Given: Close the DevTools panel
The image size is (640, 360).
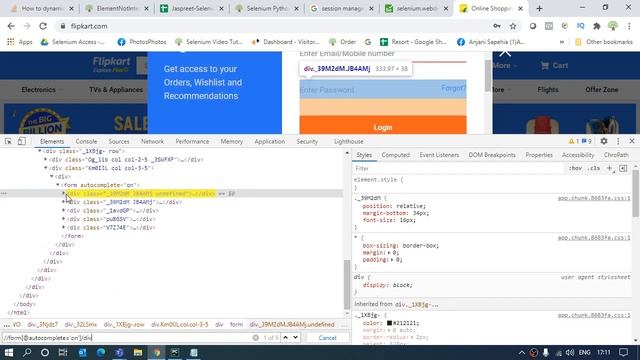Looking at the screenshot, I should click(x=632, y=141).
